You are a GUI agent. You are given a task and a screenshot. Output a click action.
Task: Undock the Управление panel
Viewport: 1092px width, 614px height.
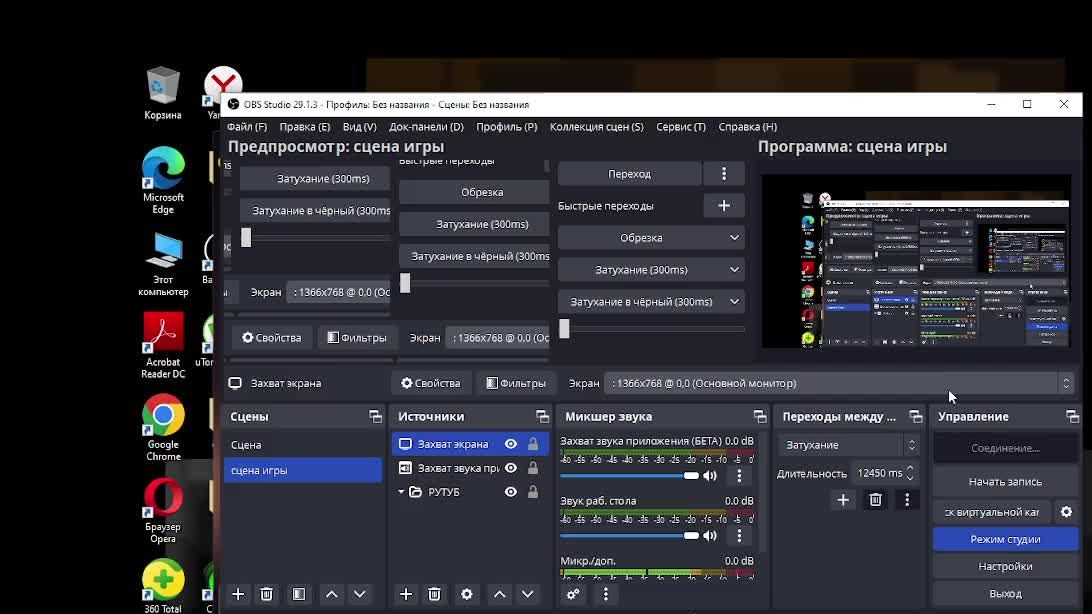(x=1072, y=416)
